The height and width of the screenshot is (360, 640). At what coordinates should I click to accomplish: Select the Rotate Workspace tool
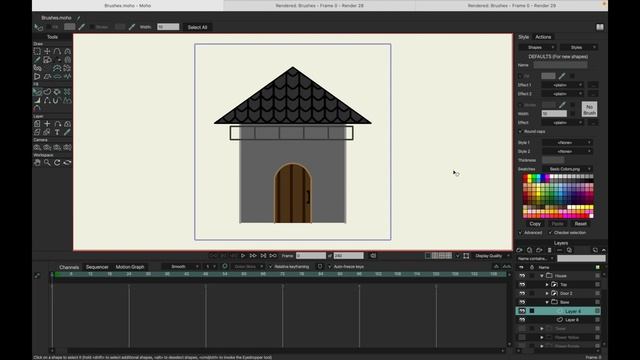coord(57,162)
